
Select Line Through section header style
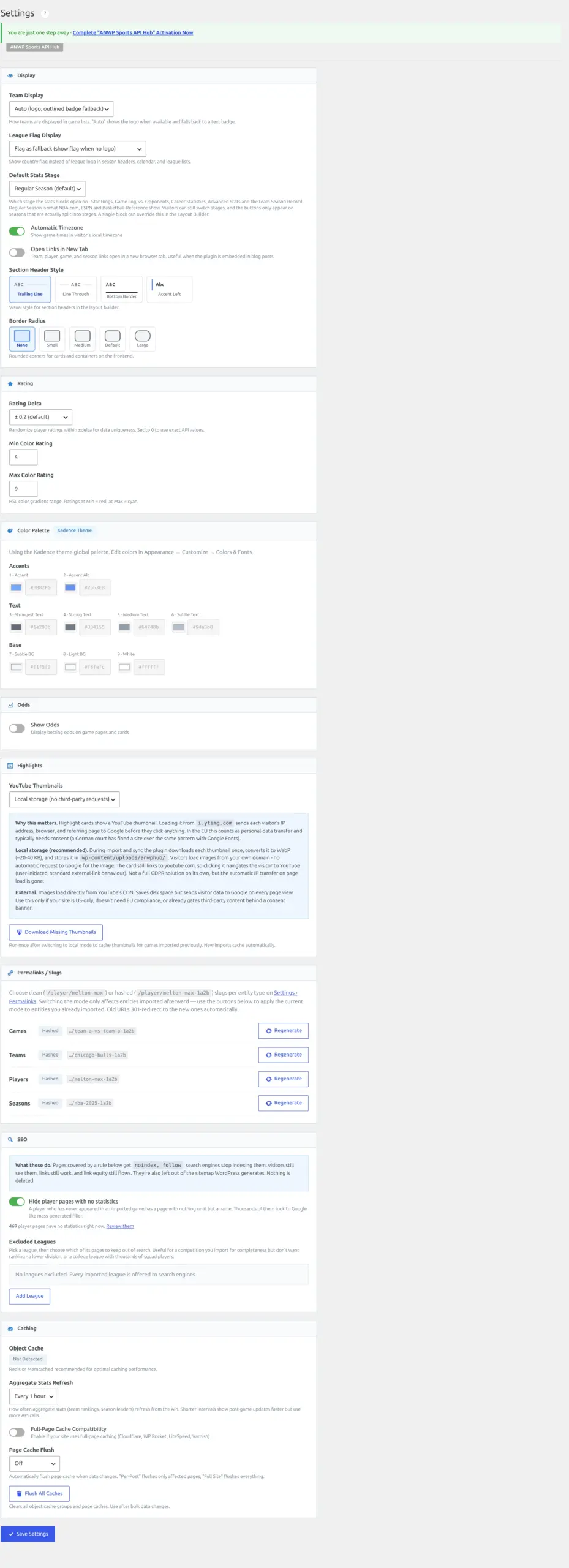76,289
